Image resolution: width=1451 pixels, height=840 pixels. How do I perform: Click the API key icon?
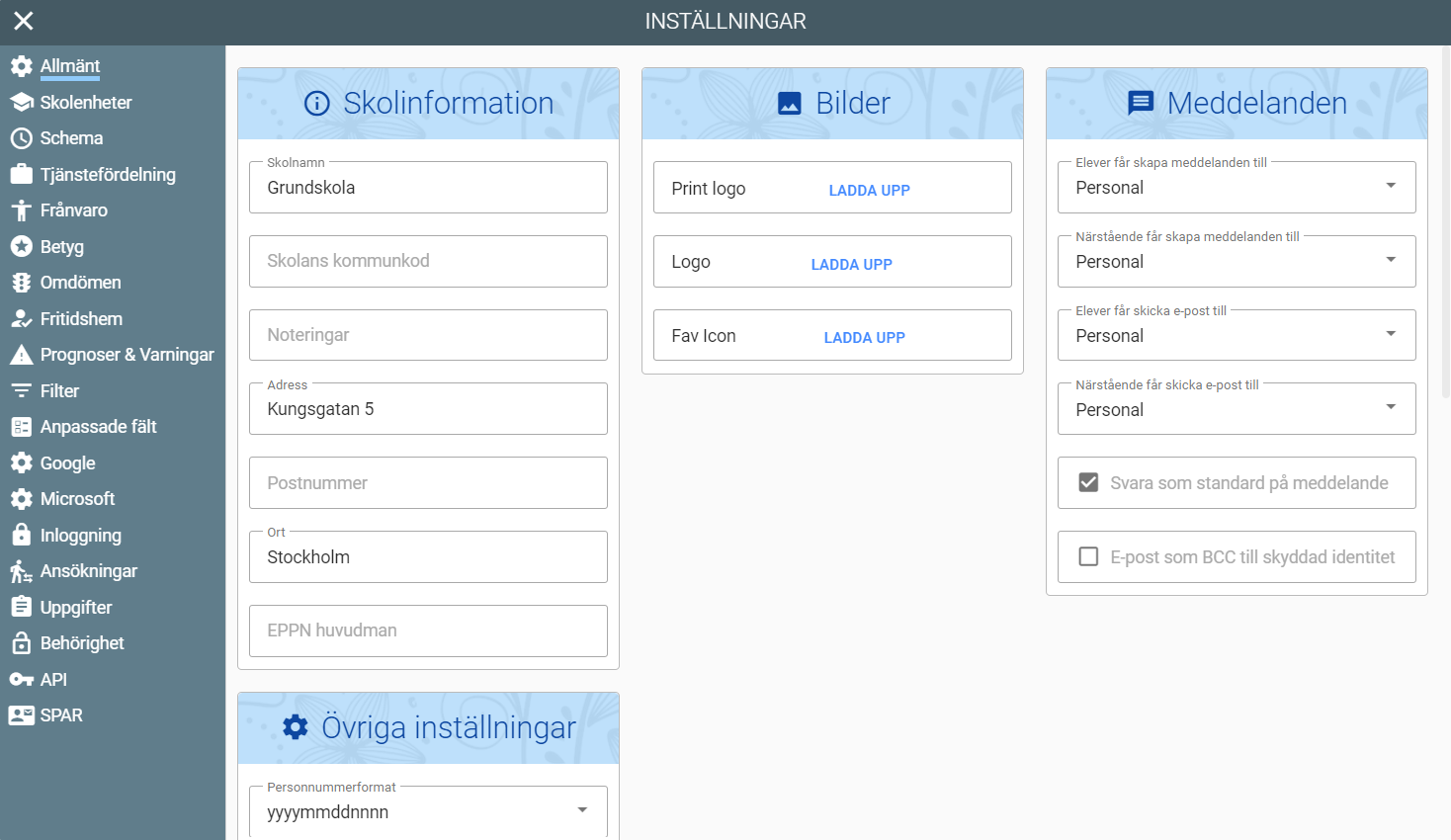(22, 680)
